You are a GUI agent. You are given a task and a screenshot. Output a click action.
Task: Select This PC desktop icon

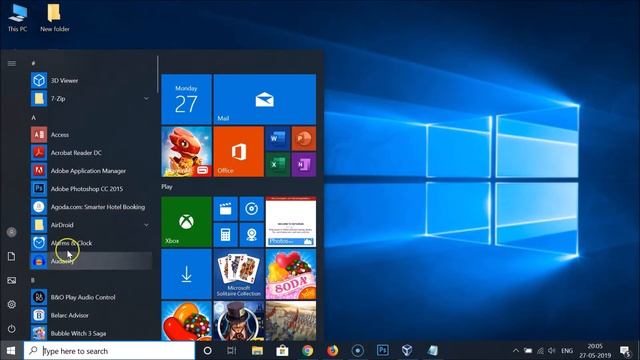pos(18,18)
